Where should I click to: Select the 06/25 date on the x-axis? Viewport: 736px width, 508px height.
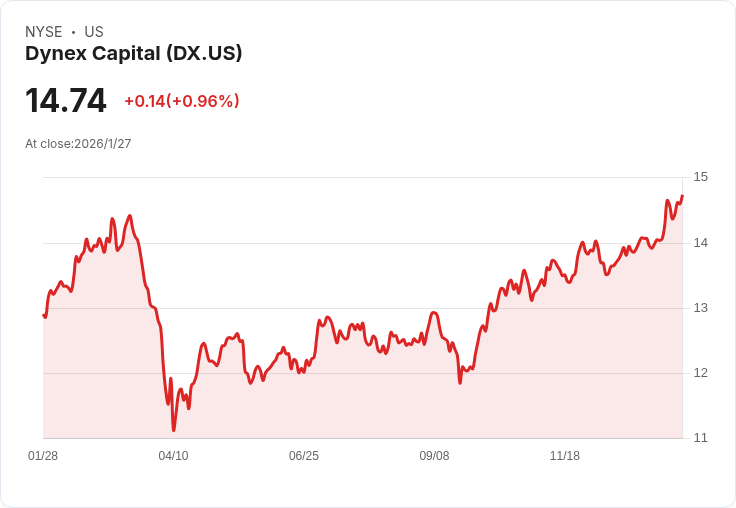pyautogui.click(x=304, y=456)
